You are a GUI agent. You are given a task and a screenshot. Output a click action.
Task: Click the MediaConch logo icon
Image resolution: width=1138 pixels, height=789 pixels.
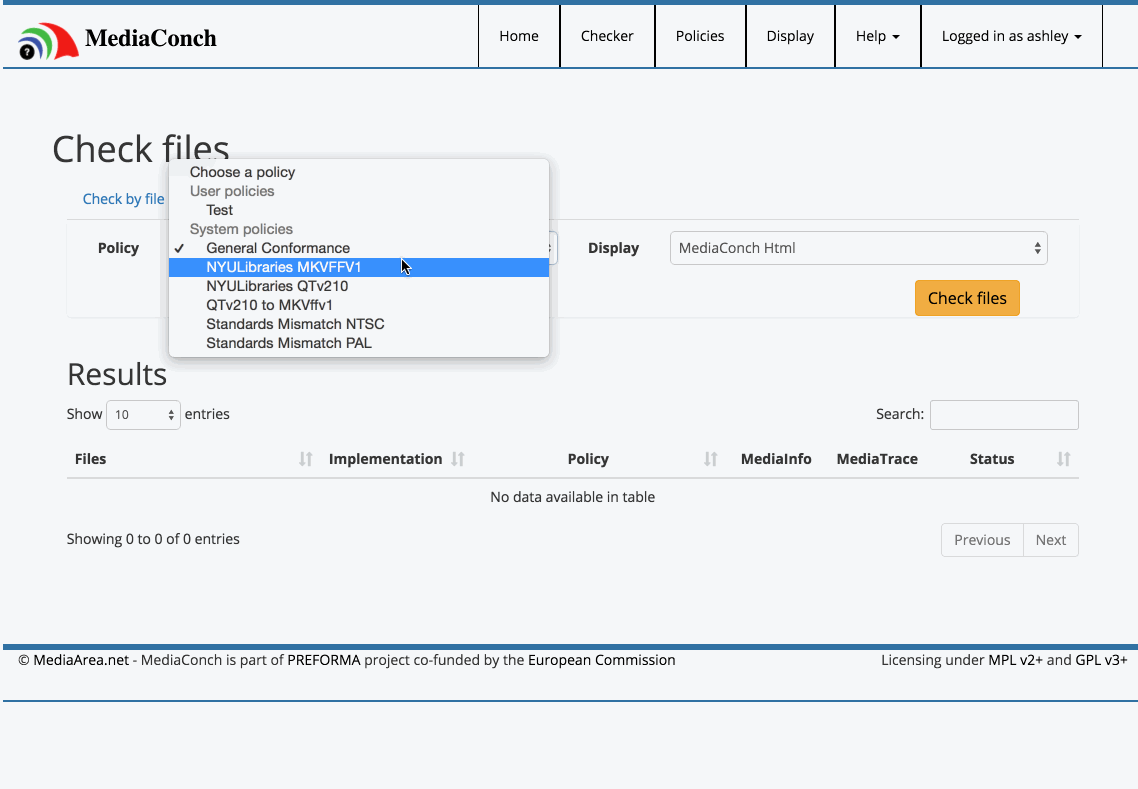coord(48,41)
